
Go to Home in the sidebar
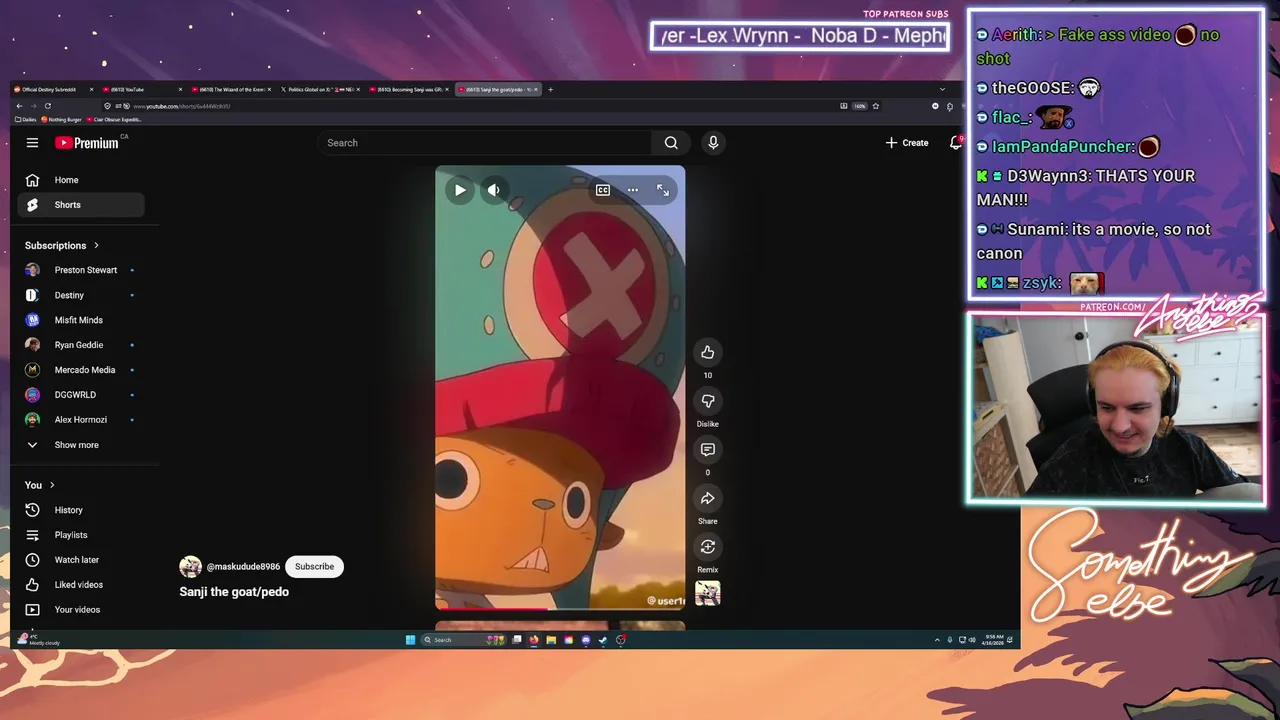coord(81,180)
